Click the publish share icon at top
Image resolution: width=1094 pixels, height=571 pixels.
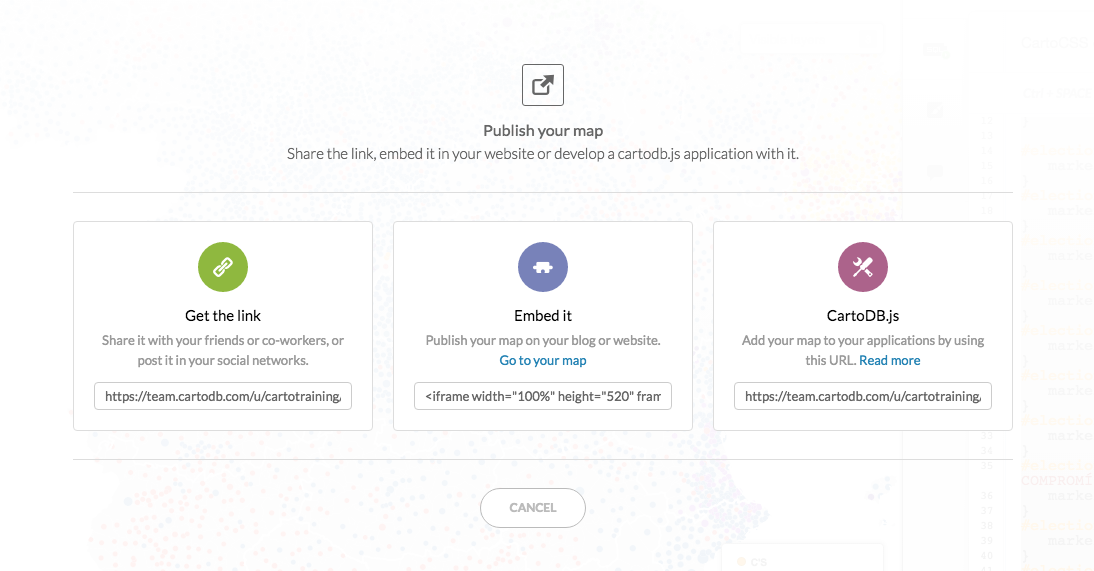[x=543, y=85]
